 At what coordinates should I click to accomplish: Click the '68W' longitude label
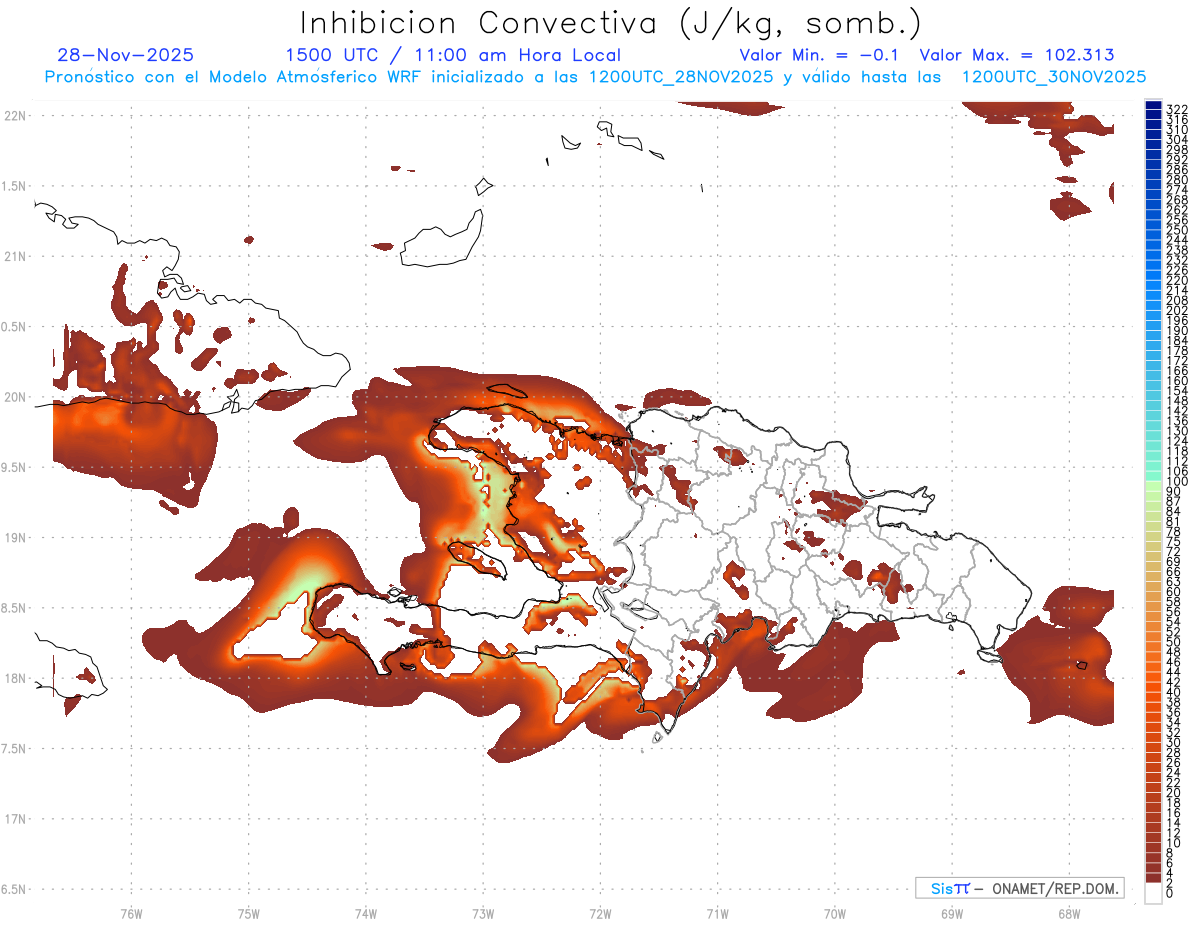click(1068, 912)
